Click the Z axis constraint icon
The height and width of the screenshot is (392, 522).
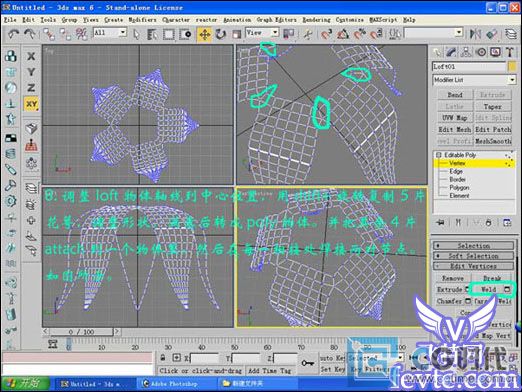click(31, 87)
